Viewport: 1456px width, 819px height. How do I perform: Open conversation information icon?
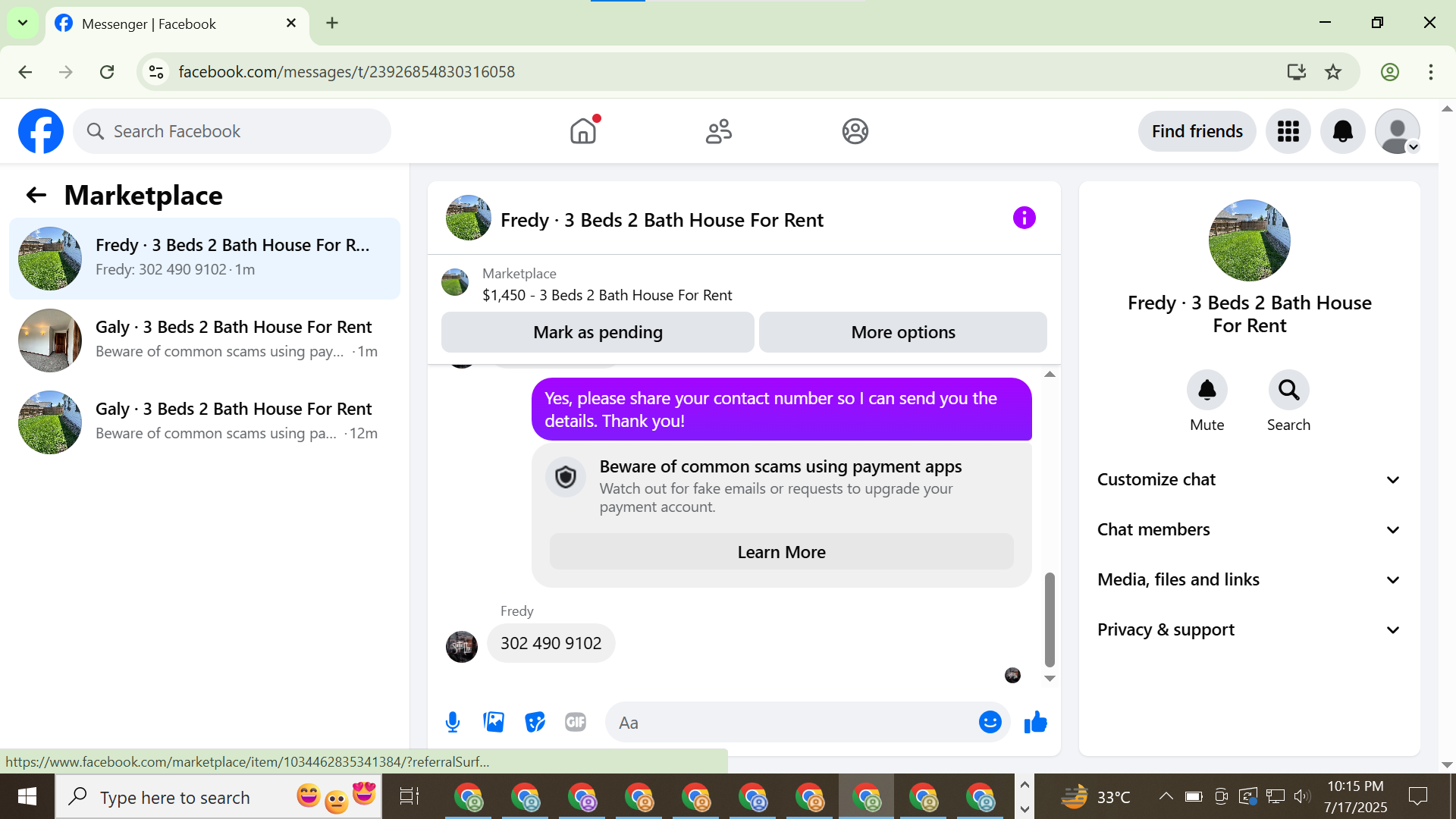coord(1024,218)
